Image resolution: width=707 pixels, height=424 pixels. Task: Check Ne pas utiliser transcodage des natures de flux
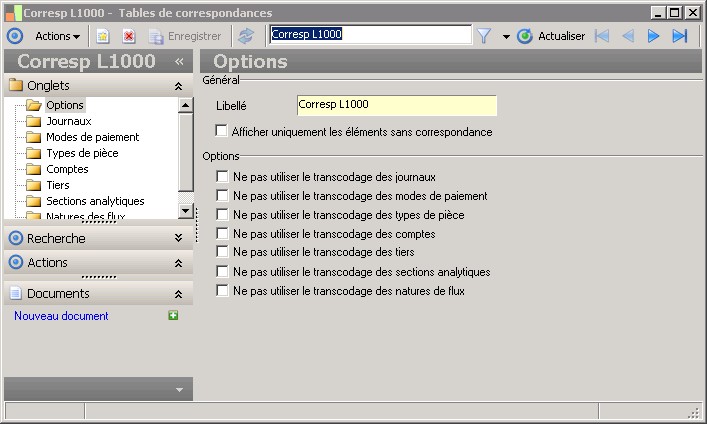(x=222, y=290)
